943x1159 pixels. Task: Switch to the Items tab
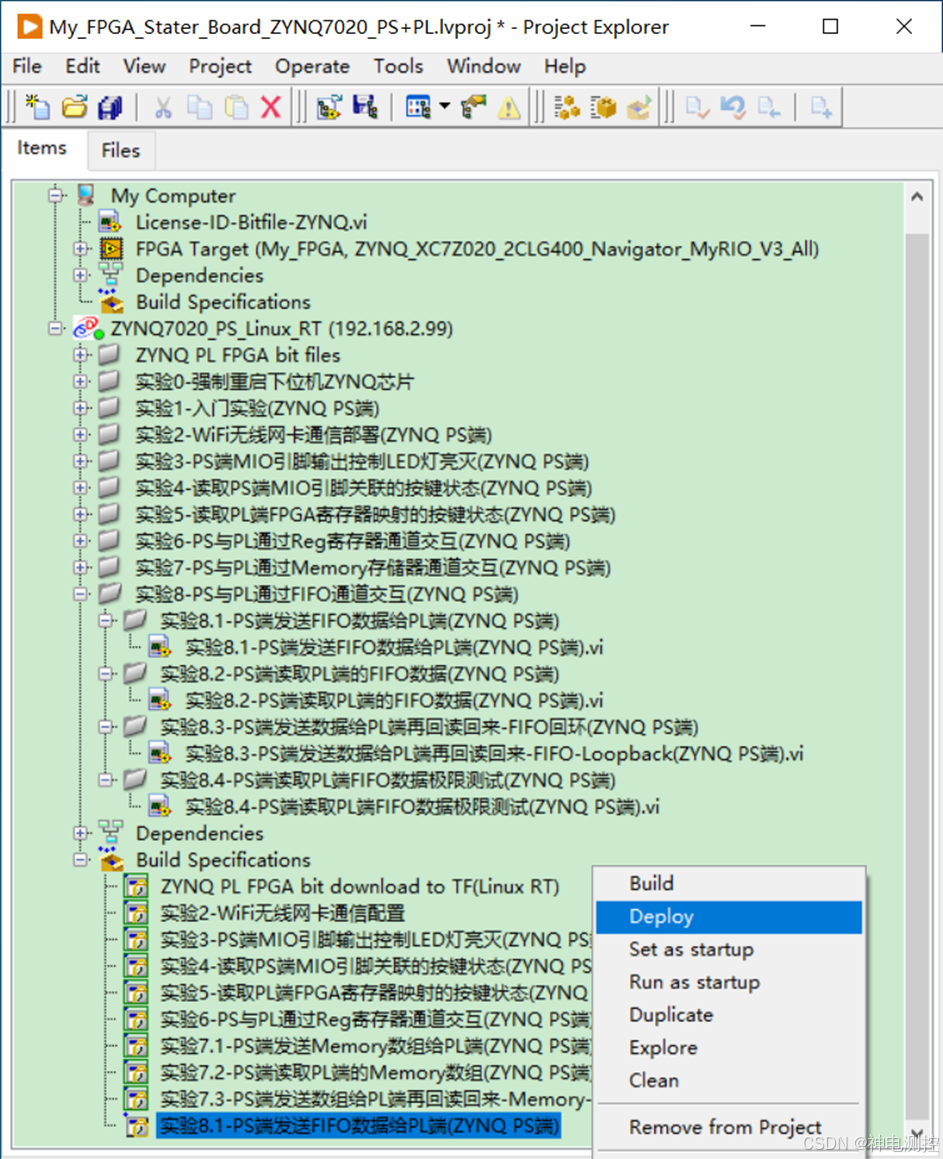tap(42, 148)
